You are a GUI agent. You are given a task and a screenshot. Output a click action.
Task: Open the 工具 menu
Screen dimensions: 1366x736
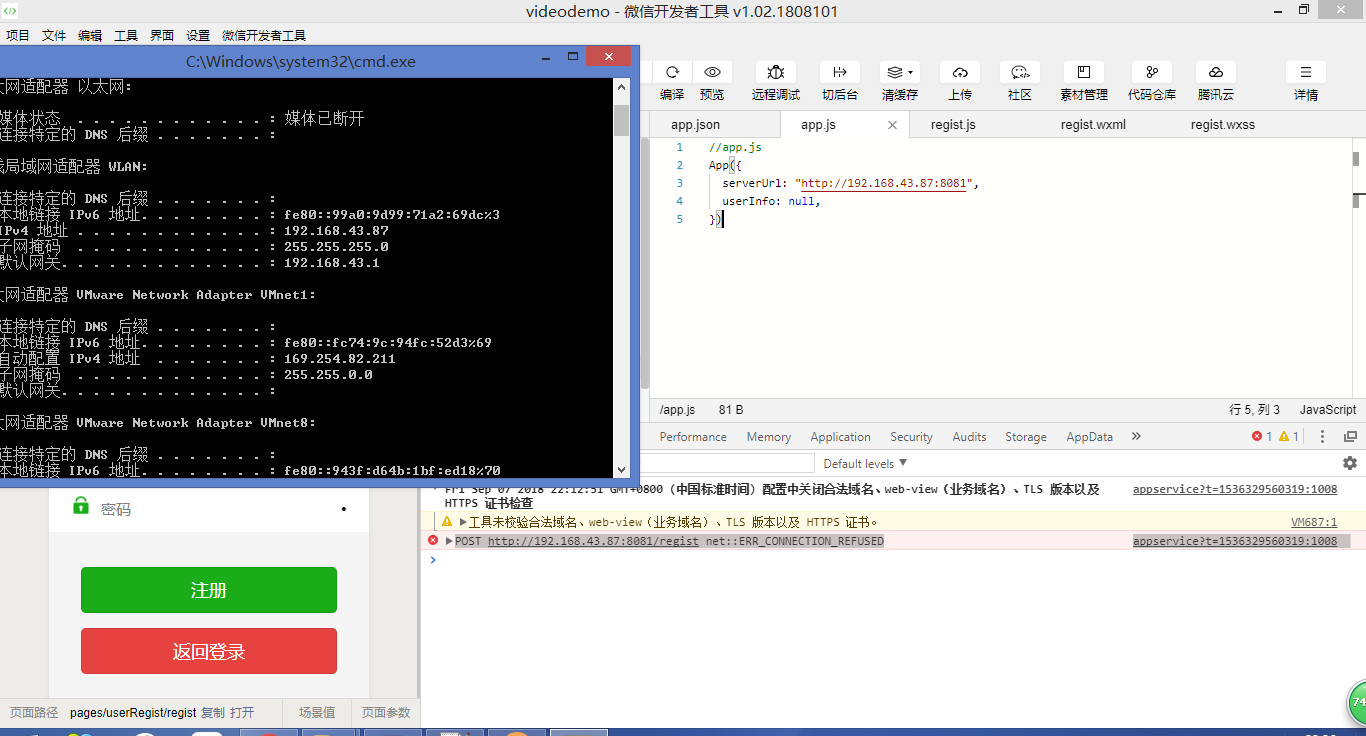point(126,35)
